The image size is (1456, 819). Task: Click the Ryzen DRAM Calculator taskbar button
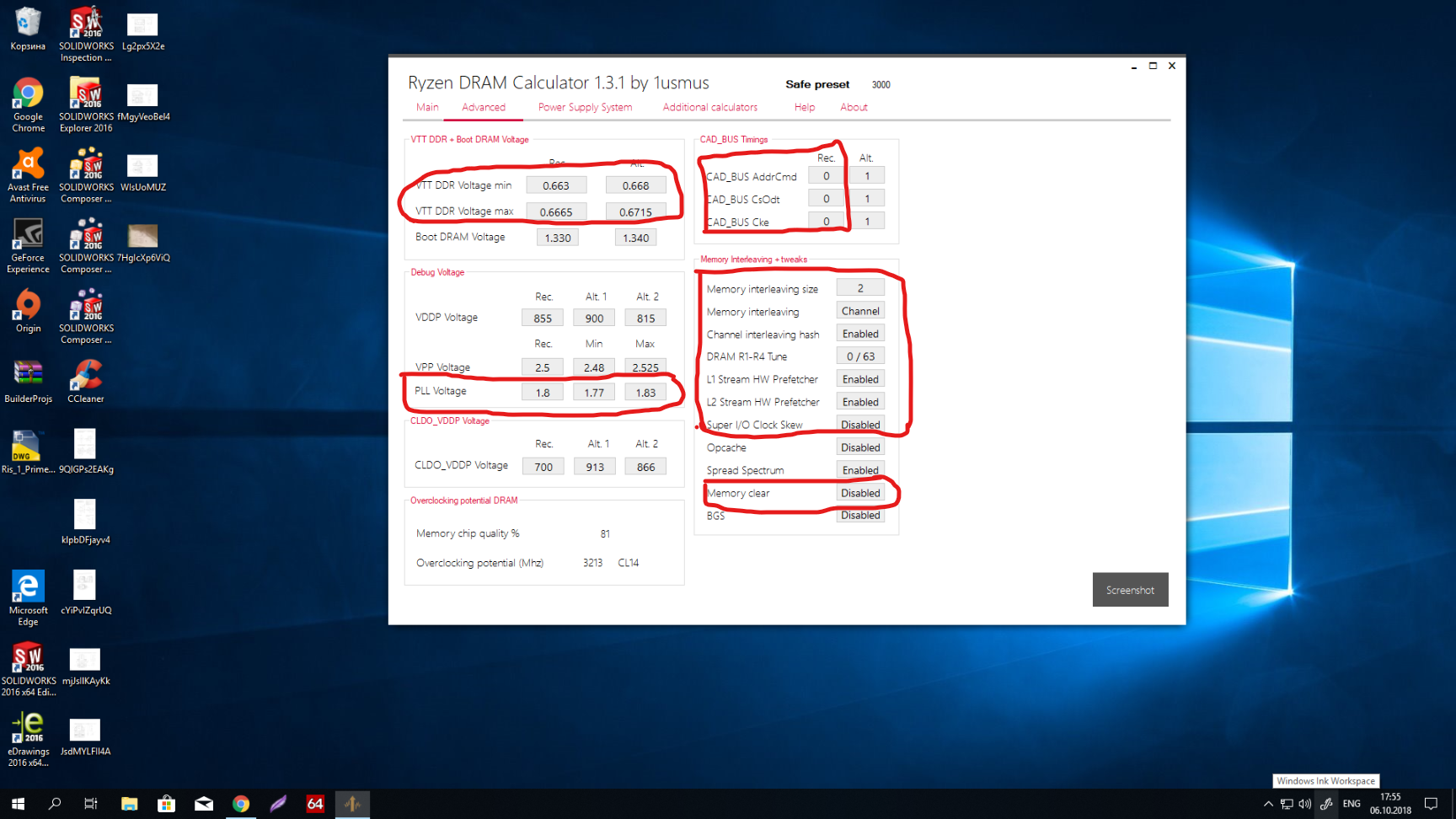[352, 804]
